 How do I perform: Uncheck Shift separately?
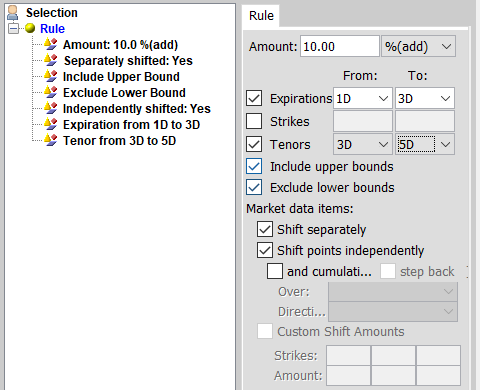265,229
